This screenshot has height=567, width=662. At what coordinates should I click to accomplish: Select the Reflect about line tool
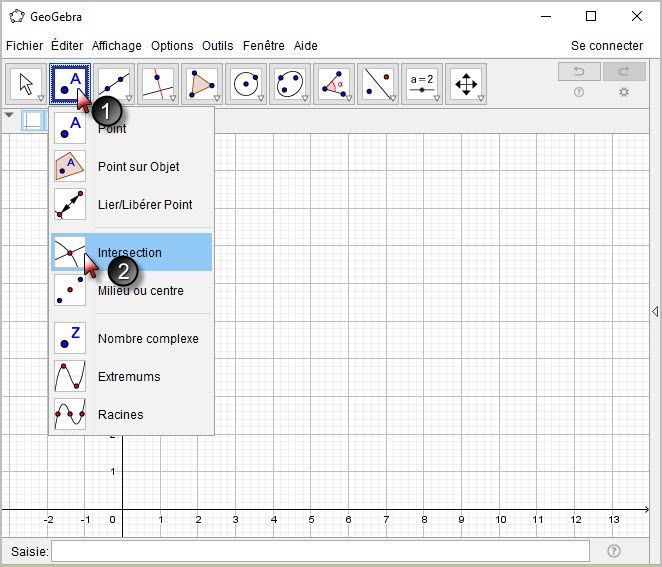(x=378, y=84)
